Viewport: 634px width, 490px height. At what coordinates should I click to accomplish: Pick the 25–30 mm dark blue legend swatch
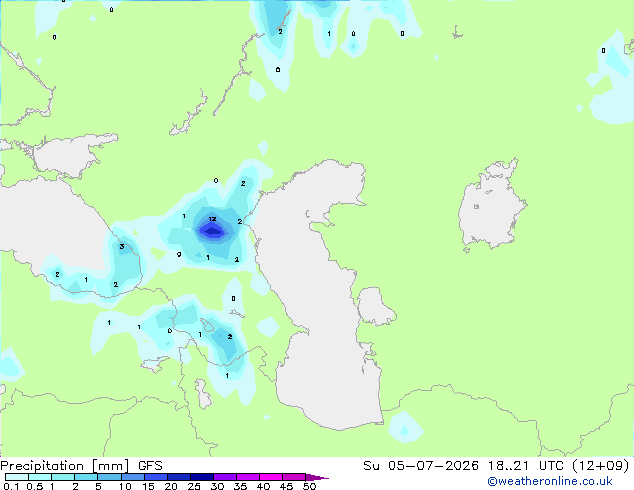[202, 477]
